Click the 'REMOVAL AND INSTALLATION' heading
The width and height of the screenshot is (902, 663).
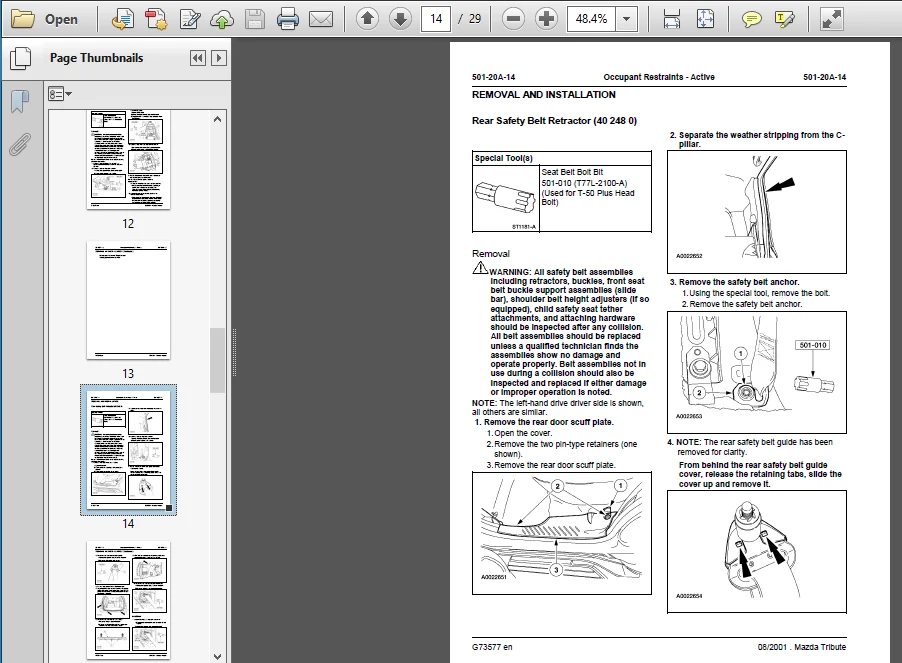click(x=544, y=95)
